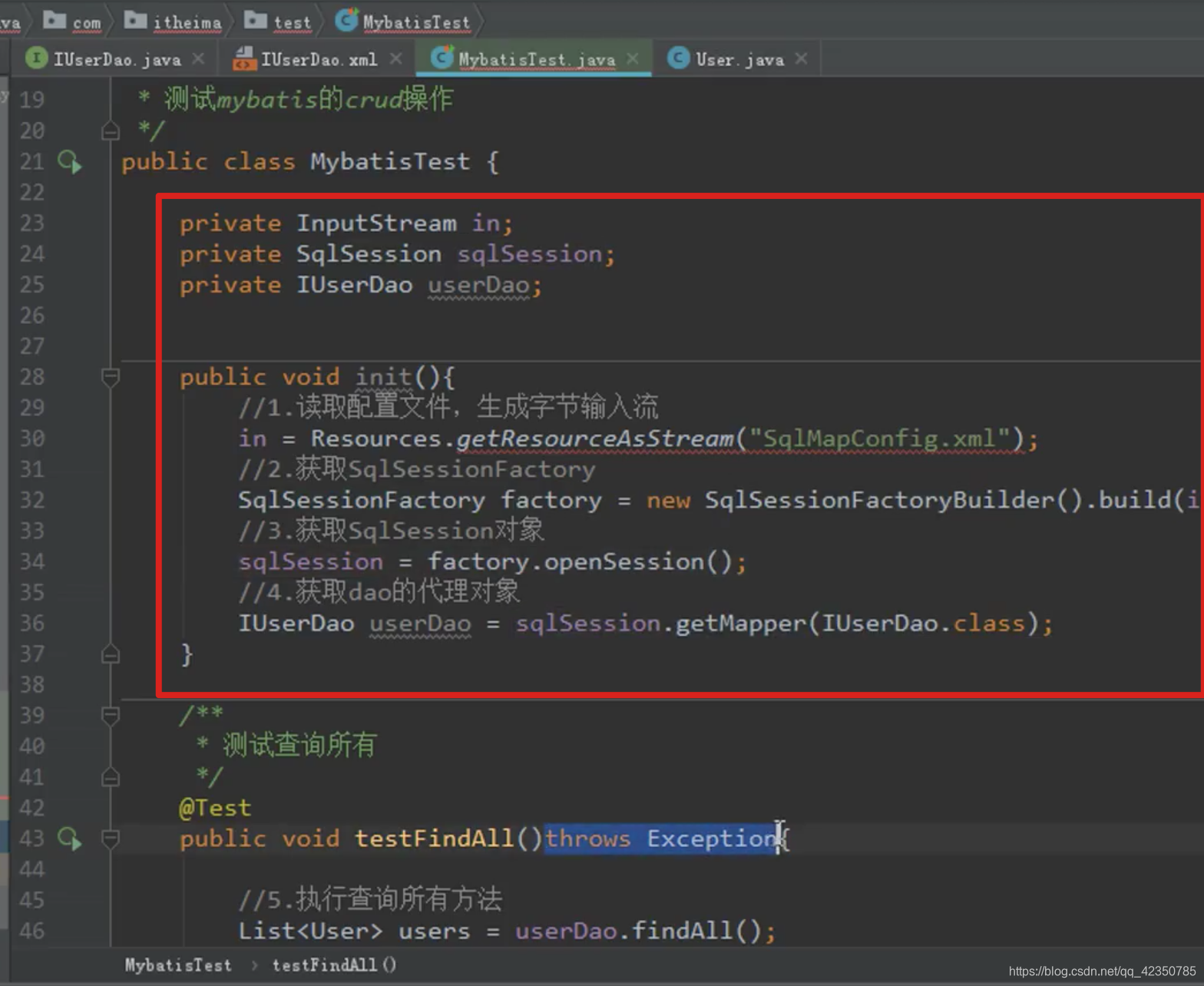Click the itheima folder icon in the breadcrumb

coord(136,19)
